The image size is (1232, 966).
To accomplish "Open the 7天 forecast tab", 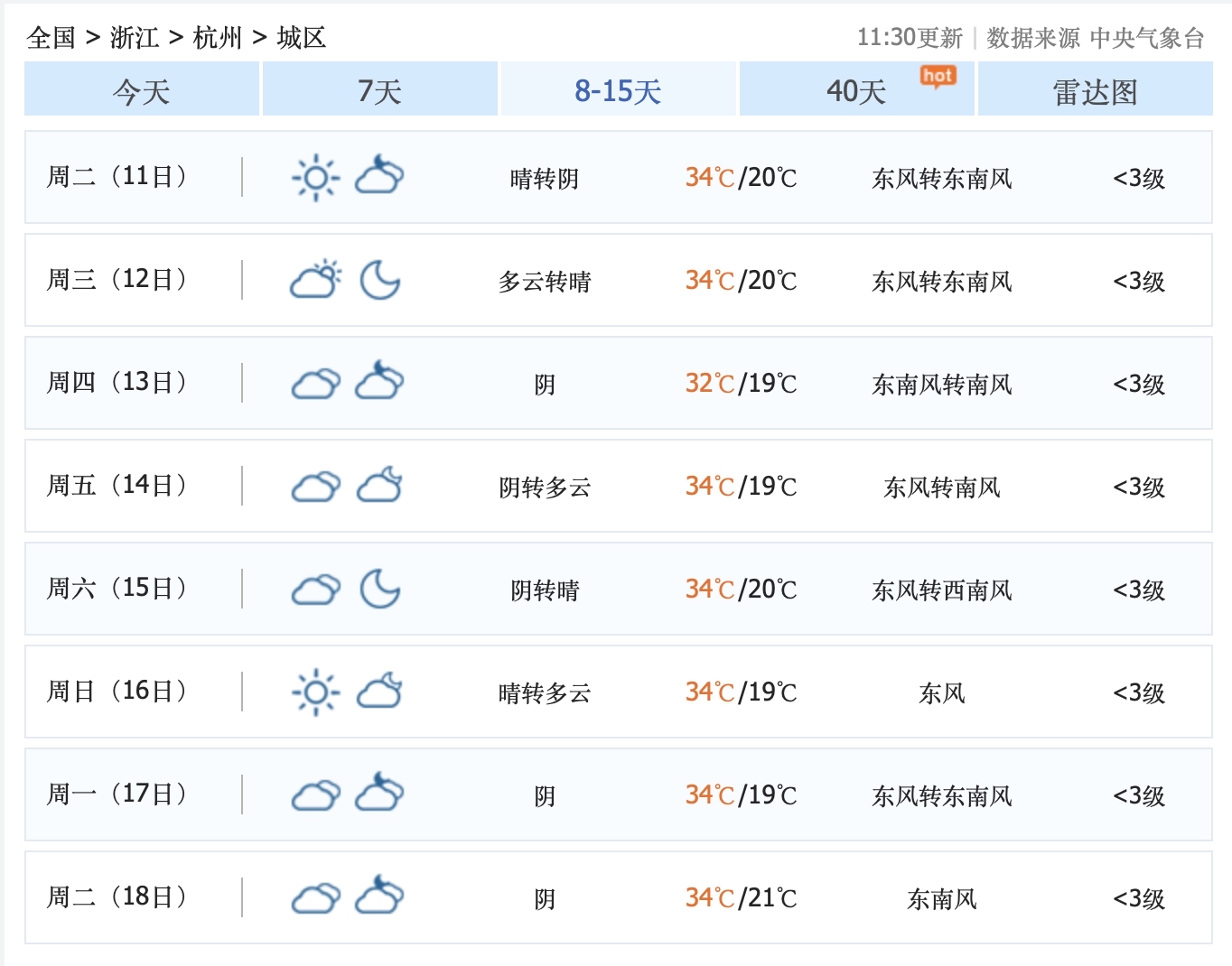I will tap(378, 89).
